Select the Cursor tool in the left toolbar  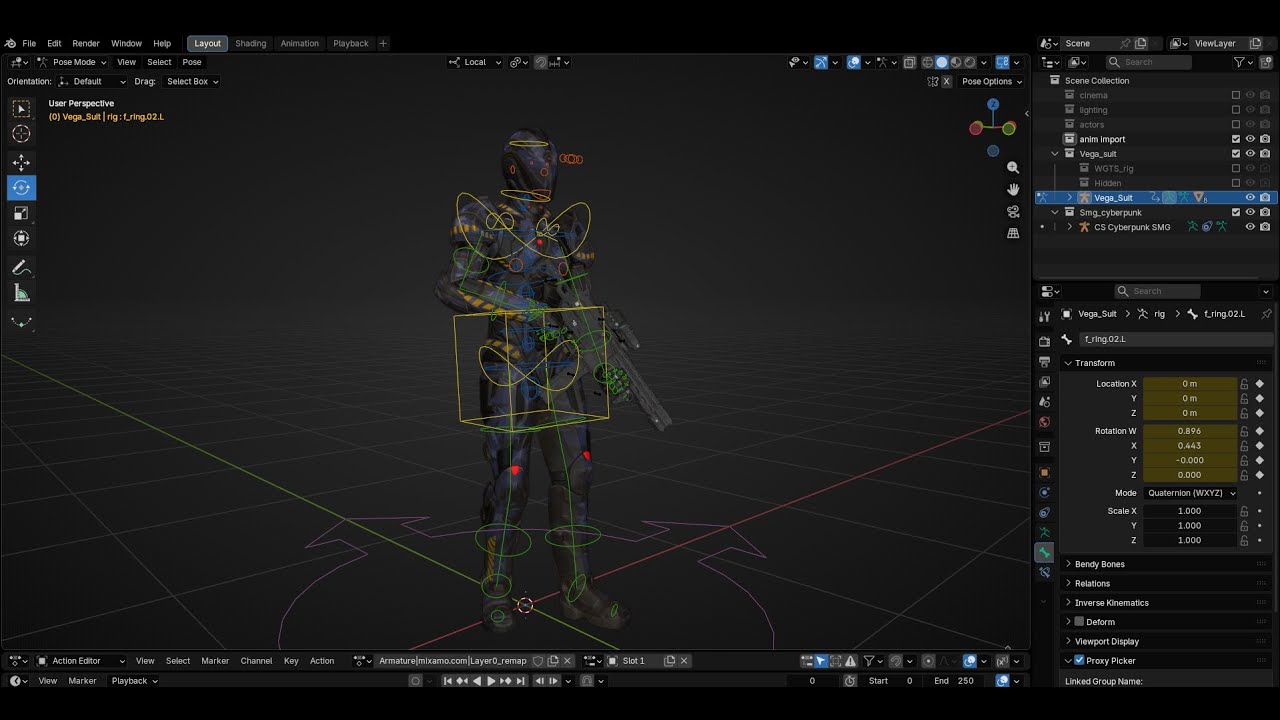[x=21, y=133]
